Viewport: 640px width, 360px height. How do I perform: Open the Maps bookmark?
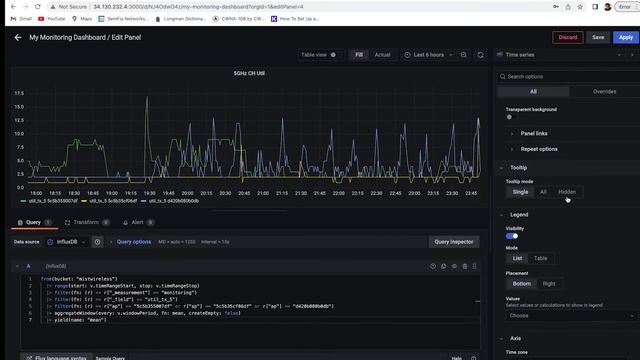(x=82, y=19)
